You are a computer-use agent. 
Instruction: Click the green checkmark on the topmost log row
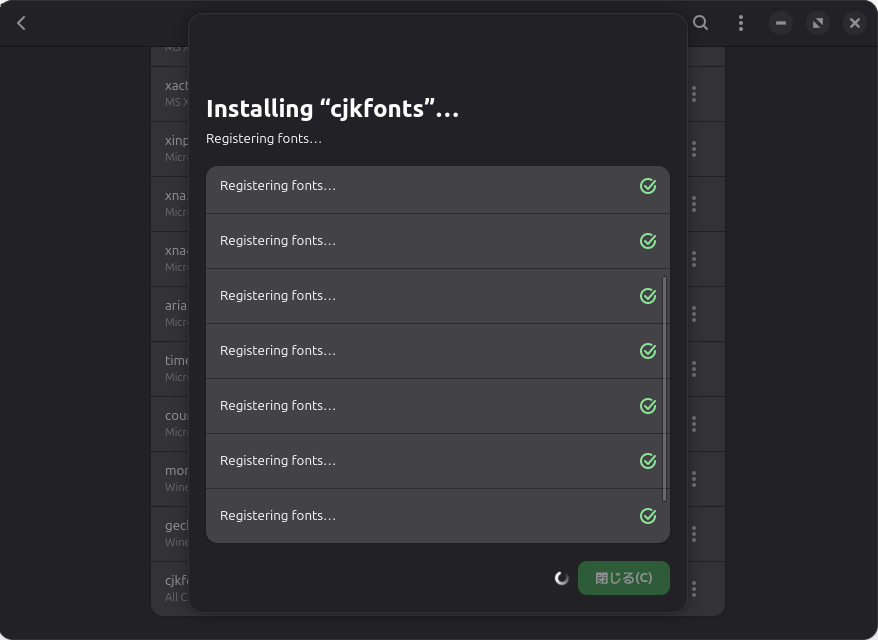(x=648, y=186)
